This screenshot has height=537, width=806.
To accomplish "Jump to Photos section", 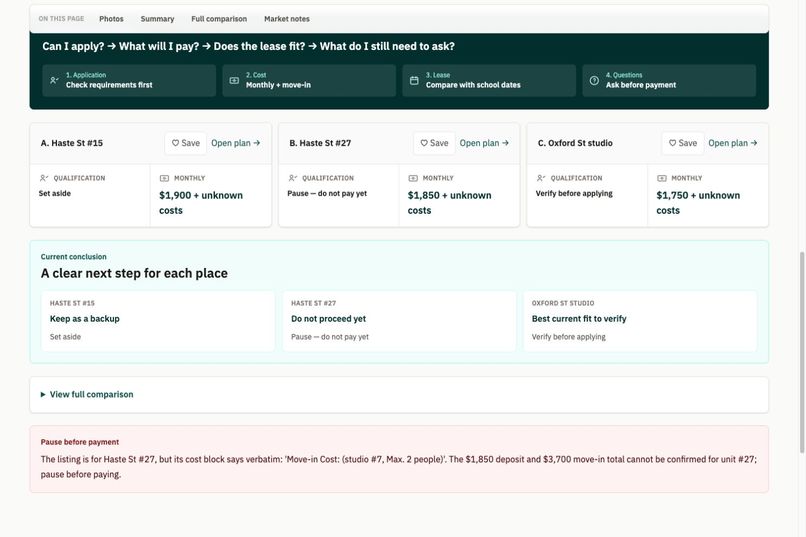I will pyautogui.click(x=112, y=19).
